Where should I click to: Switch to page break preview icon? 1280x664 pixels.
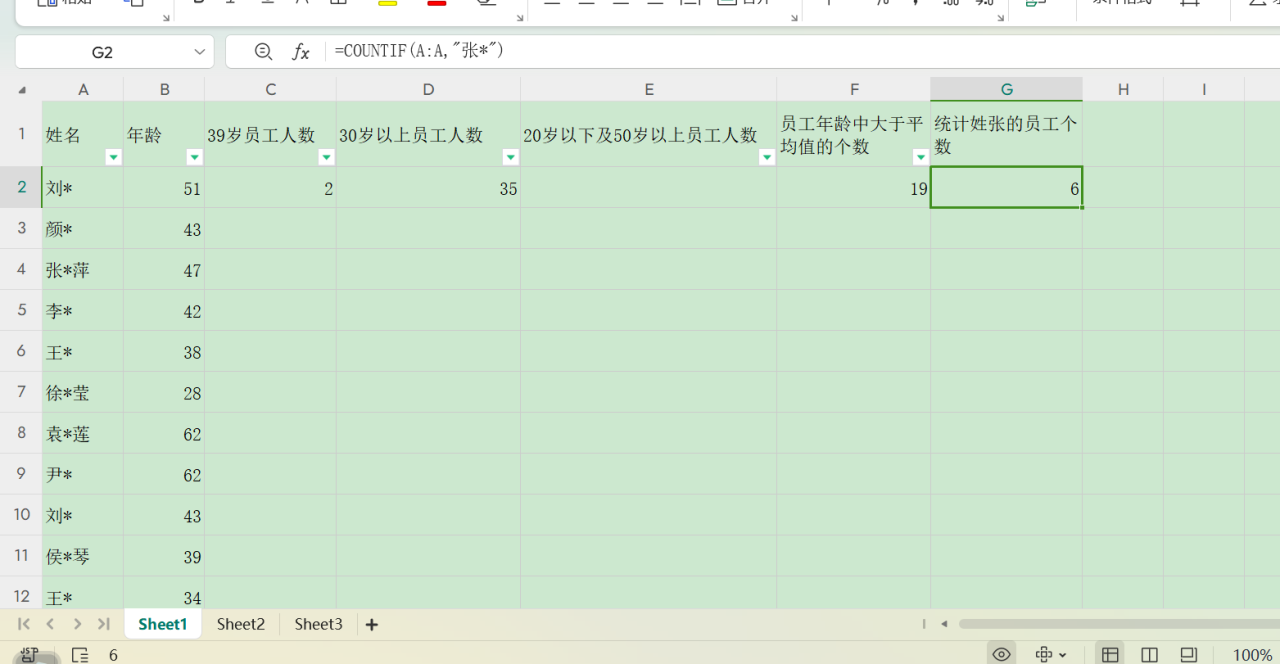tap(1188, 655)
